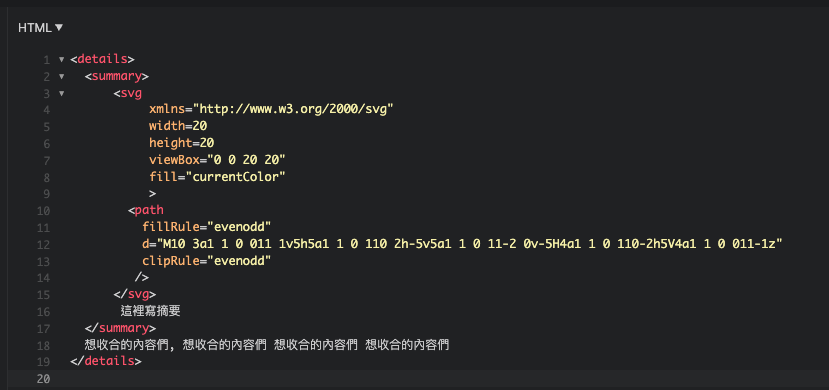The image size is (829, 390).
Task: Place cursor on empty line 20
Action: point(439,378)
